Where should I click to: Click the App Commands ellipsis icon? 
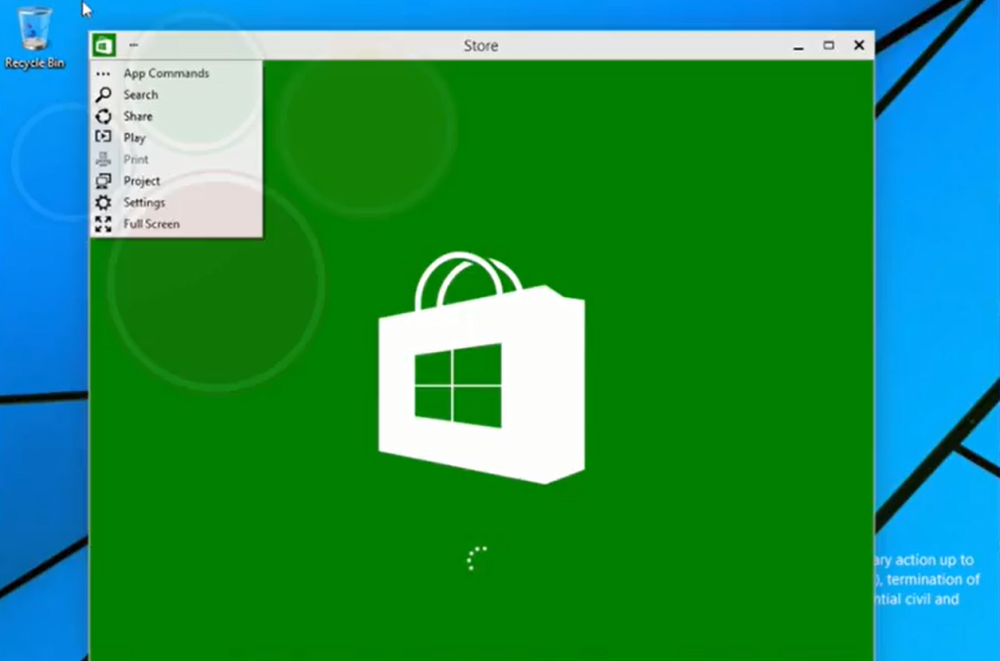pyautogui.click(x=103, y=73)
